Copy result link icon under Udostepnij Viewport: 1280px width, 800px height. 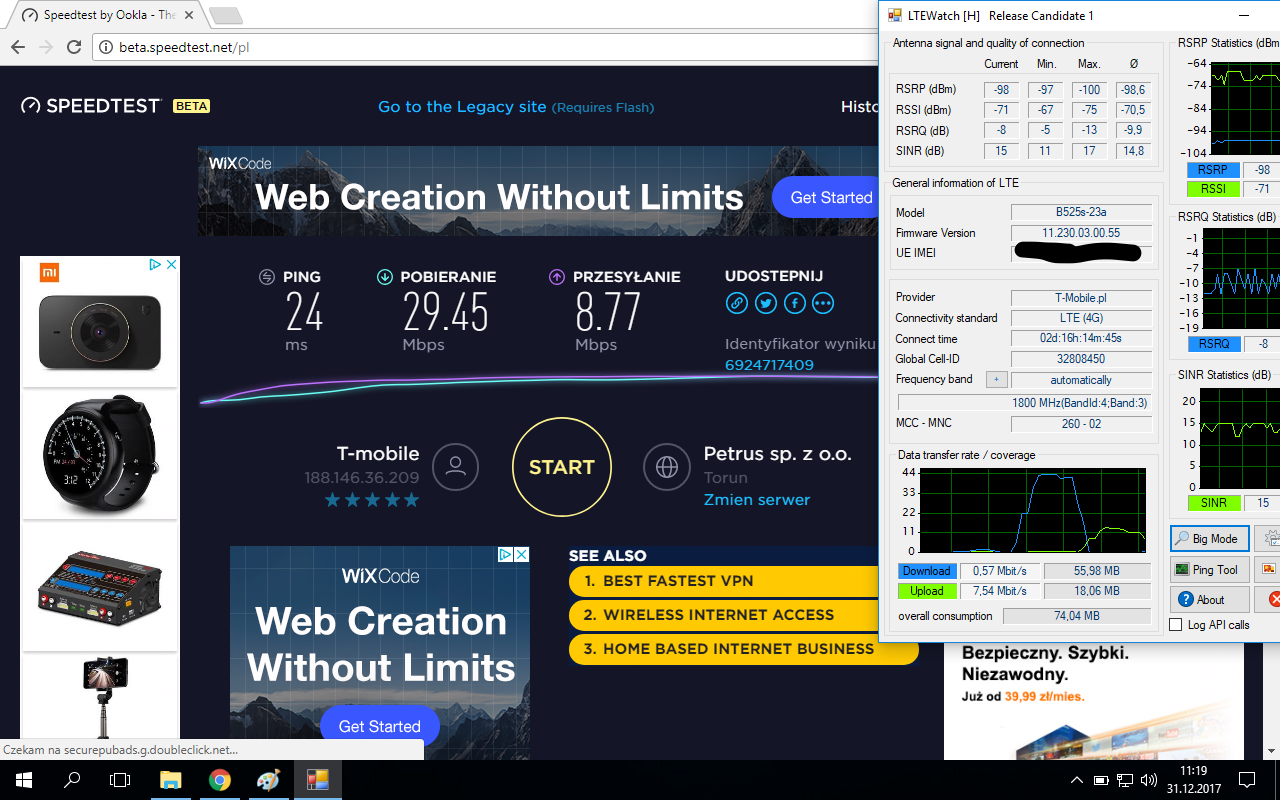[736, 303]
